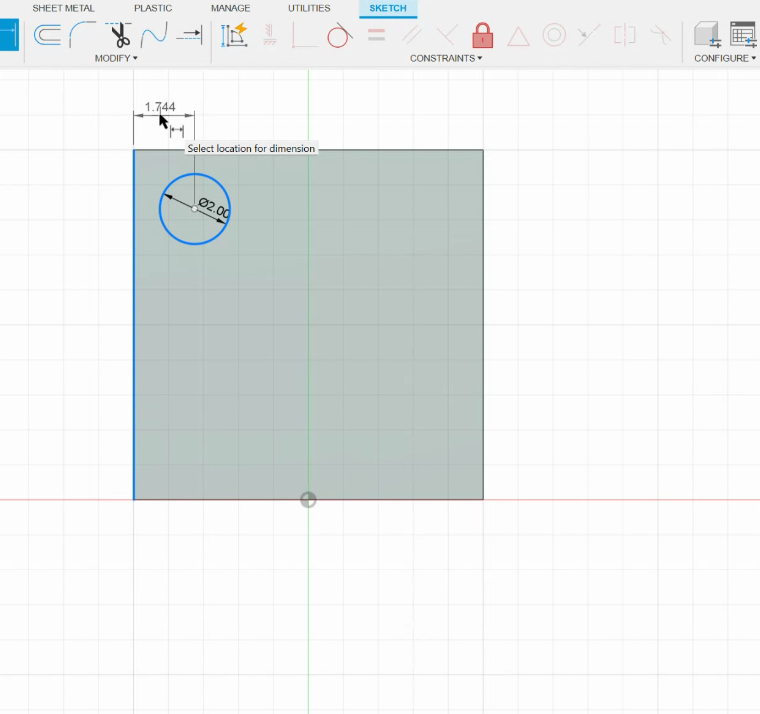Switch to the SHEET METAL tab
This screenshot has width=760, height=714.
click(63, 8)
